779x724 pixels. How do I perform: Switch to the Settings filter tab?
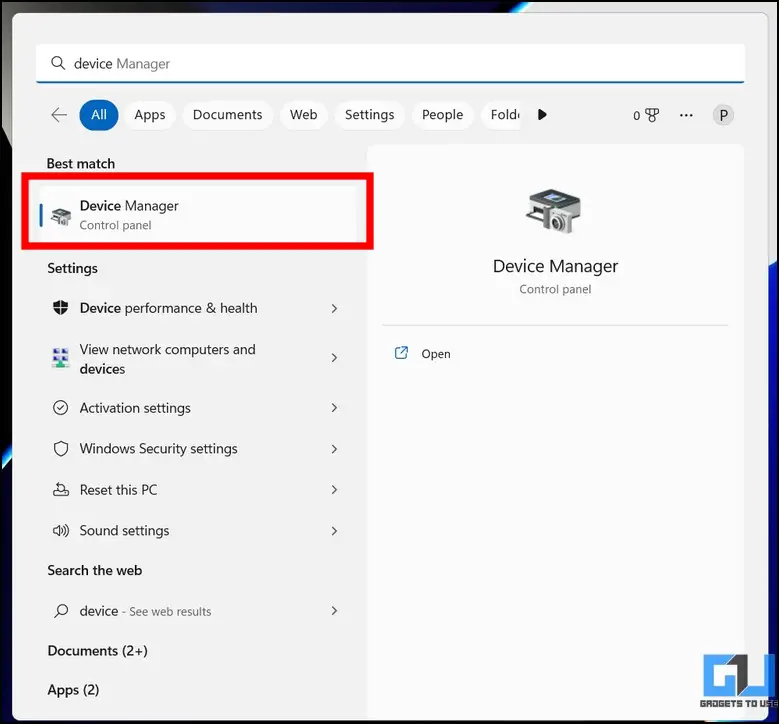[370, 115]
